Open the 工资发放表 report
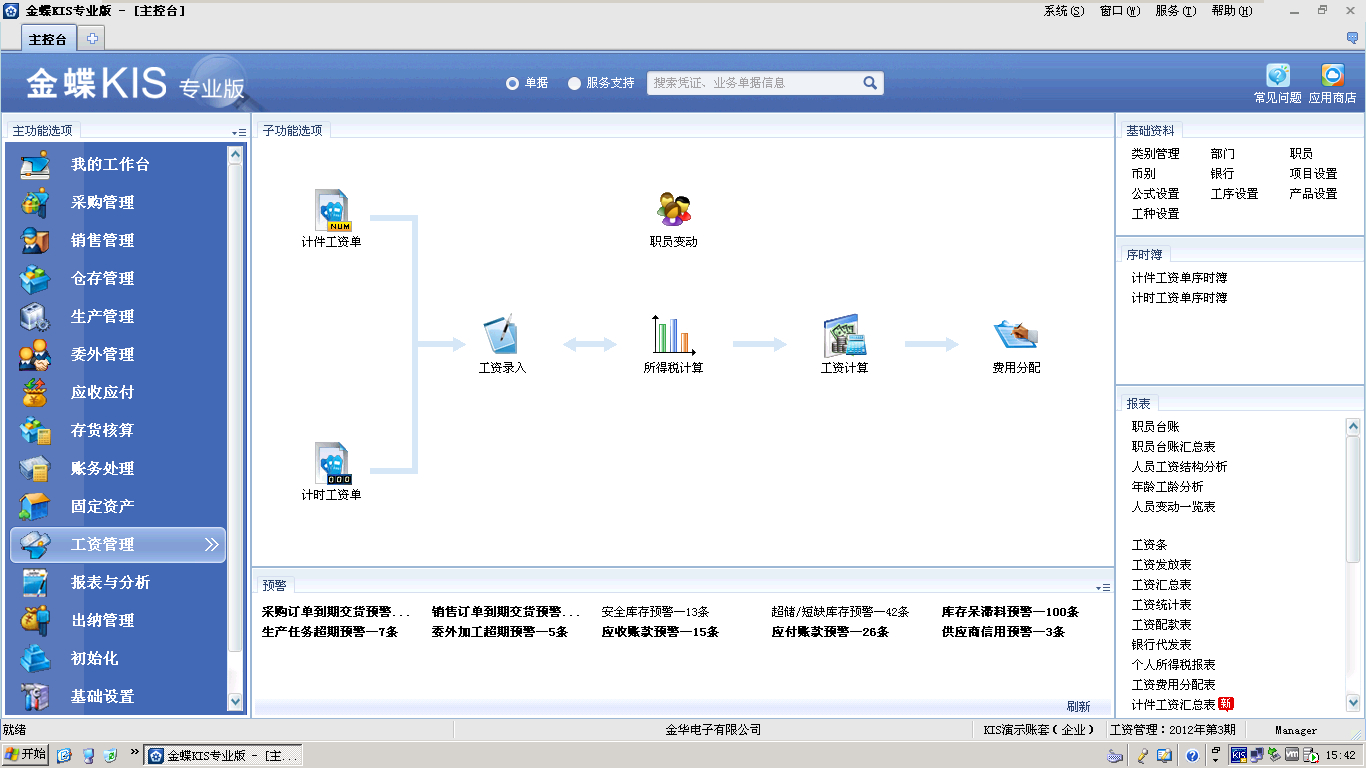The height and width of the screenshot is (768, 1366). [x=1161, y=565]
